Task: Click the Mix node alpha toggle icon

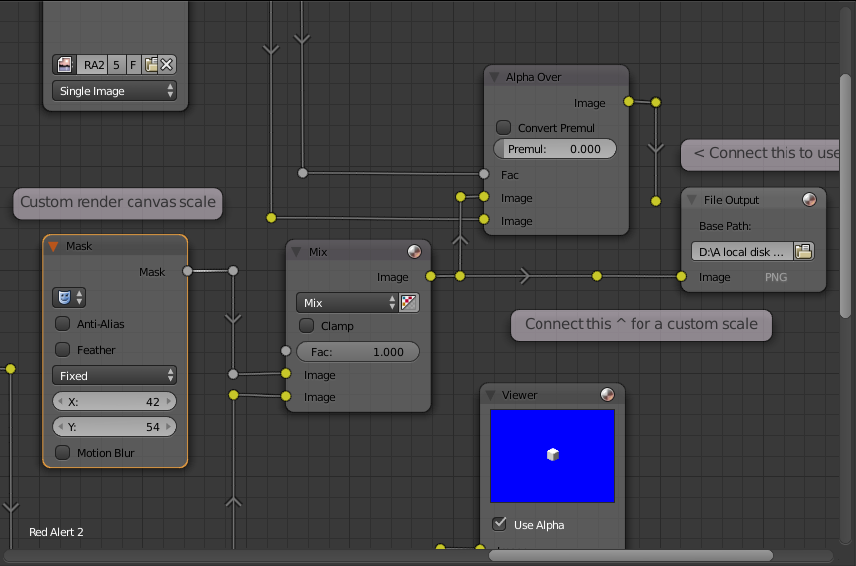Action: point(408,302)
